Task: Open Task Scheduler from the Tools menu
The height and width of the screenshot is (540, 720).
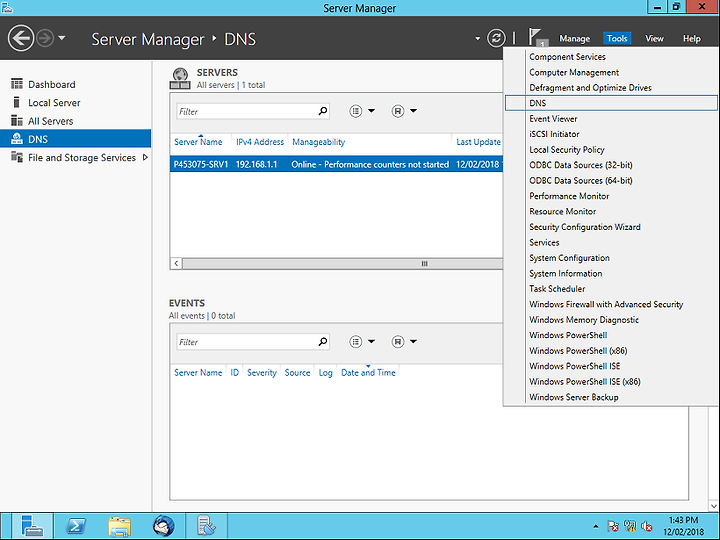Action: 611,288
